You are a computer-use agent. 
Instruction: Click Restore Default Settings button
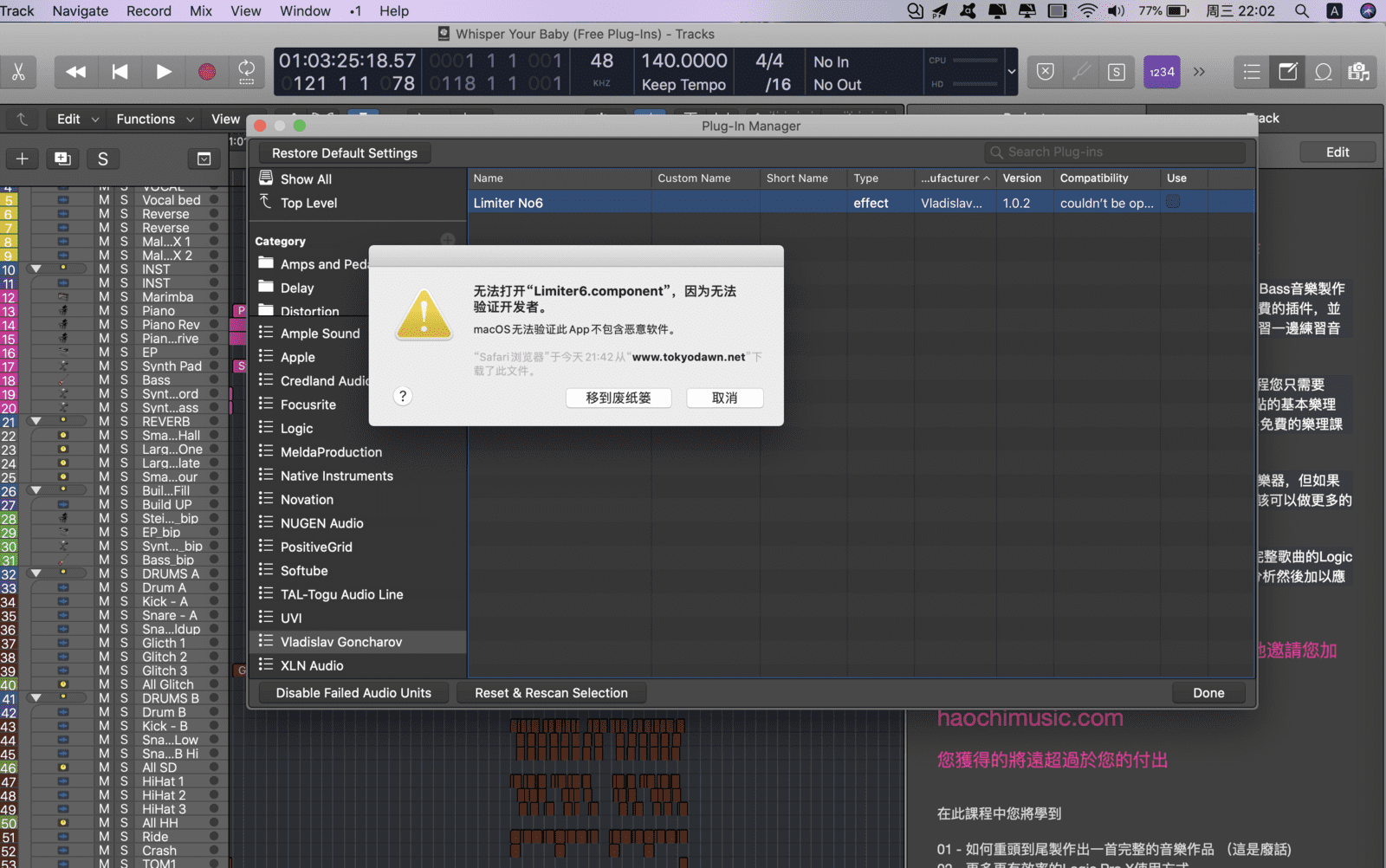[345, 153]
